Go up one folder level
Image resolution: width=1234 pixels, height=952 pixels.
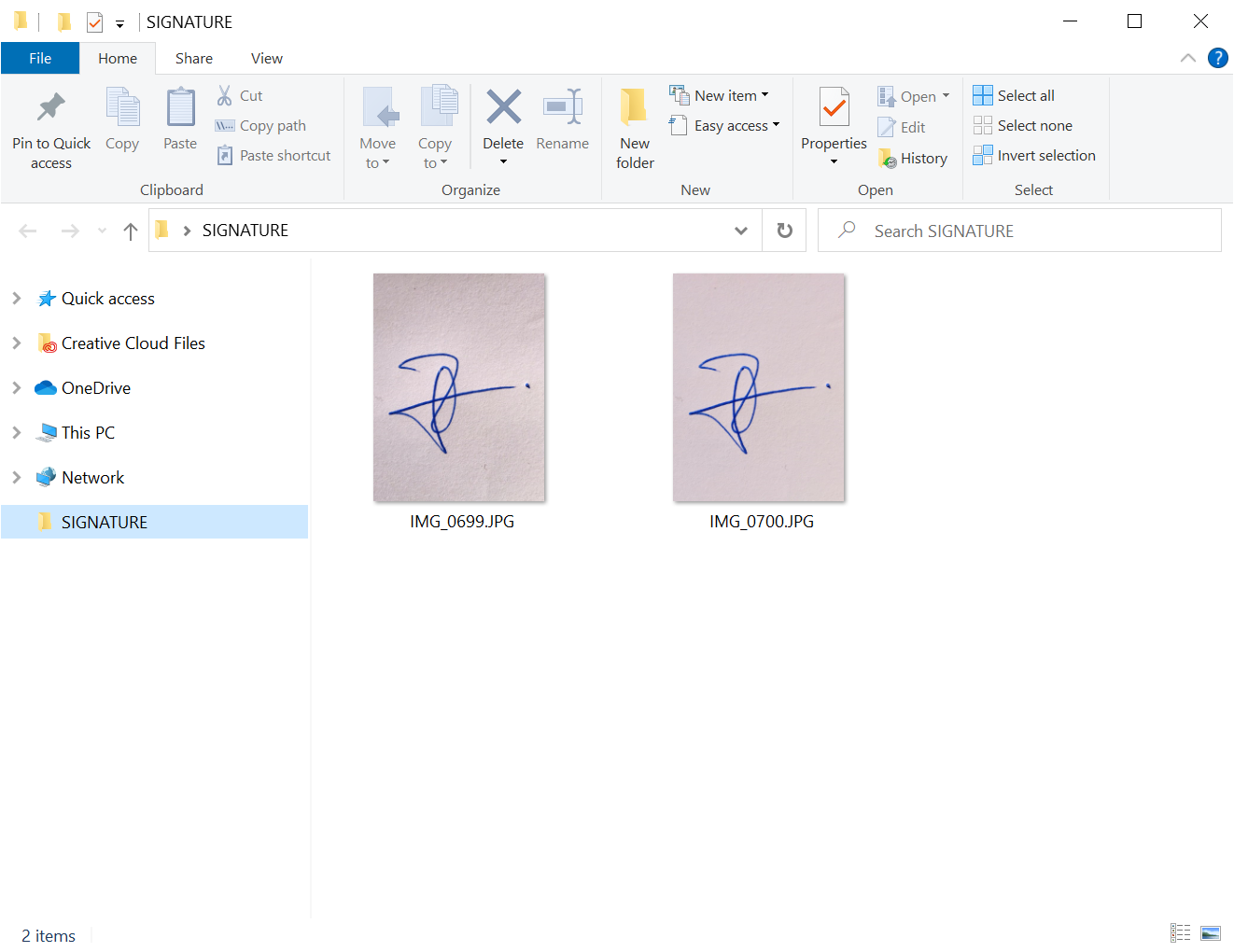point(131,231)
